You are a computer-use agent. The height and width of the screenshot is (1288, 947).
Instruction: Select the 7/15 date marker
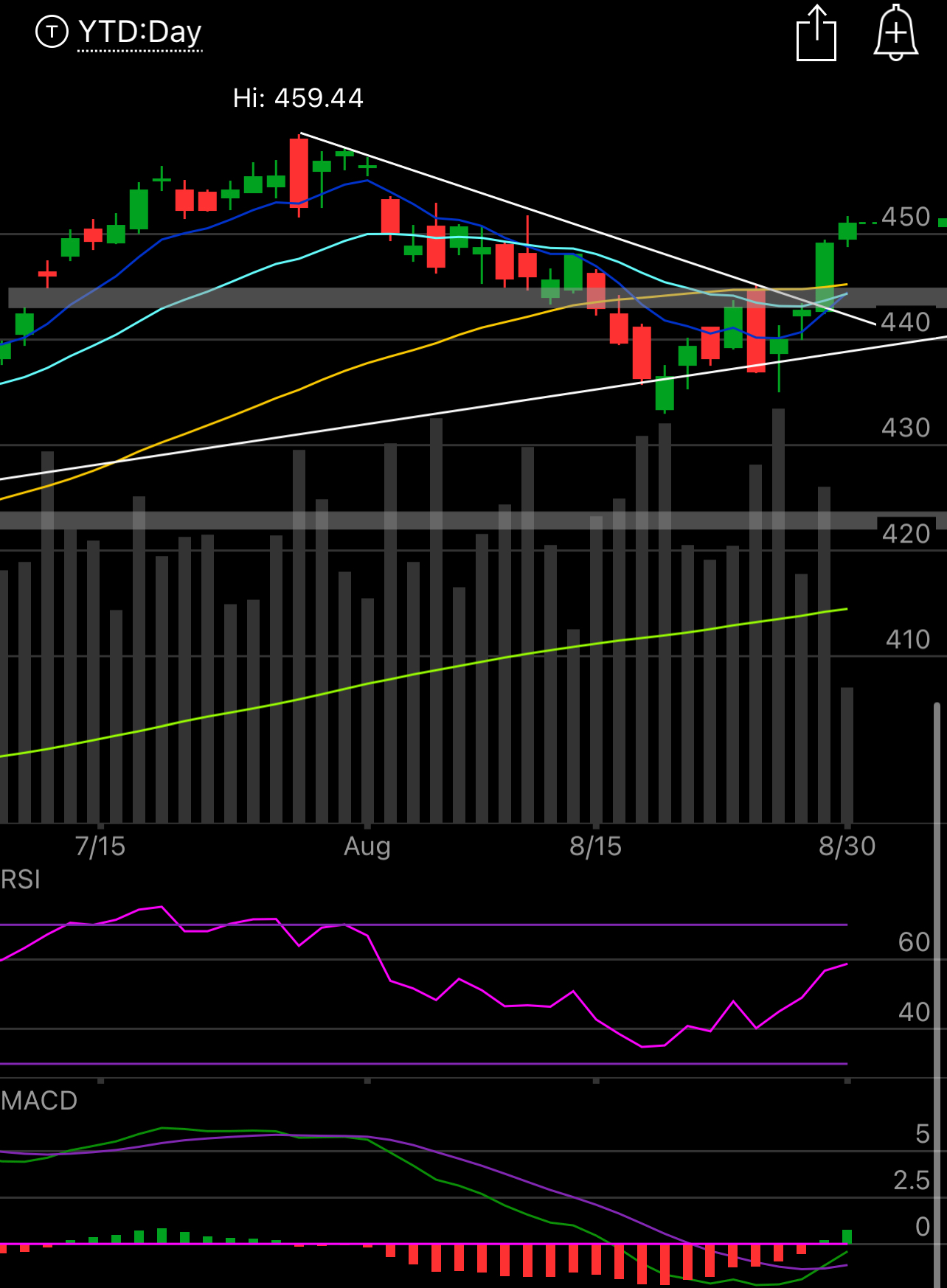click(100, 846)
